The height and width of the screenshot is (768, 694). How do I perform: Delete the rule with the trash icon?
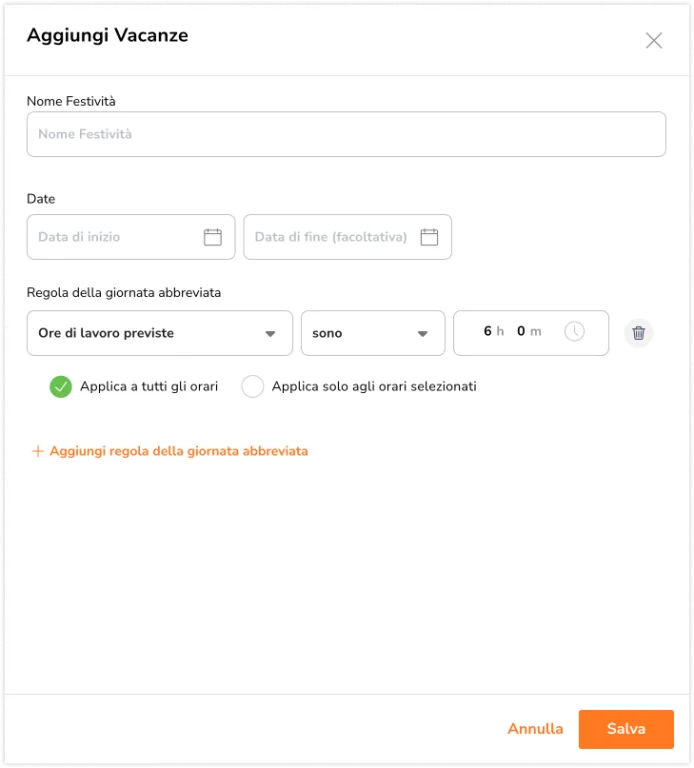(638, 333)
